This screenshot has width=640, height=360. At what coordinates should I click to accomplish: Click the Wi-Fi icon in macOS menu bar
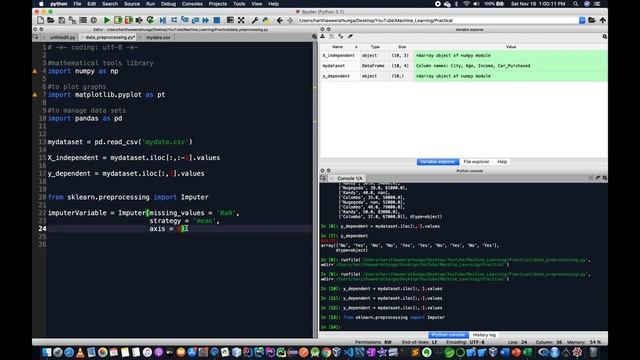466,4
